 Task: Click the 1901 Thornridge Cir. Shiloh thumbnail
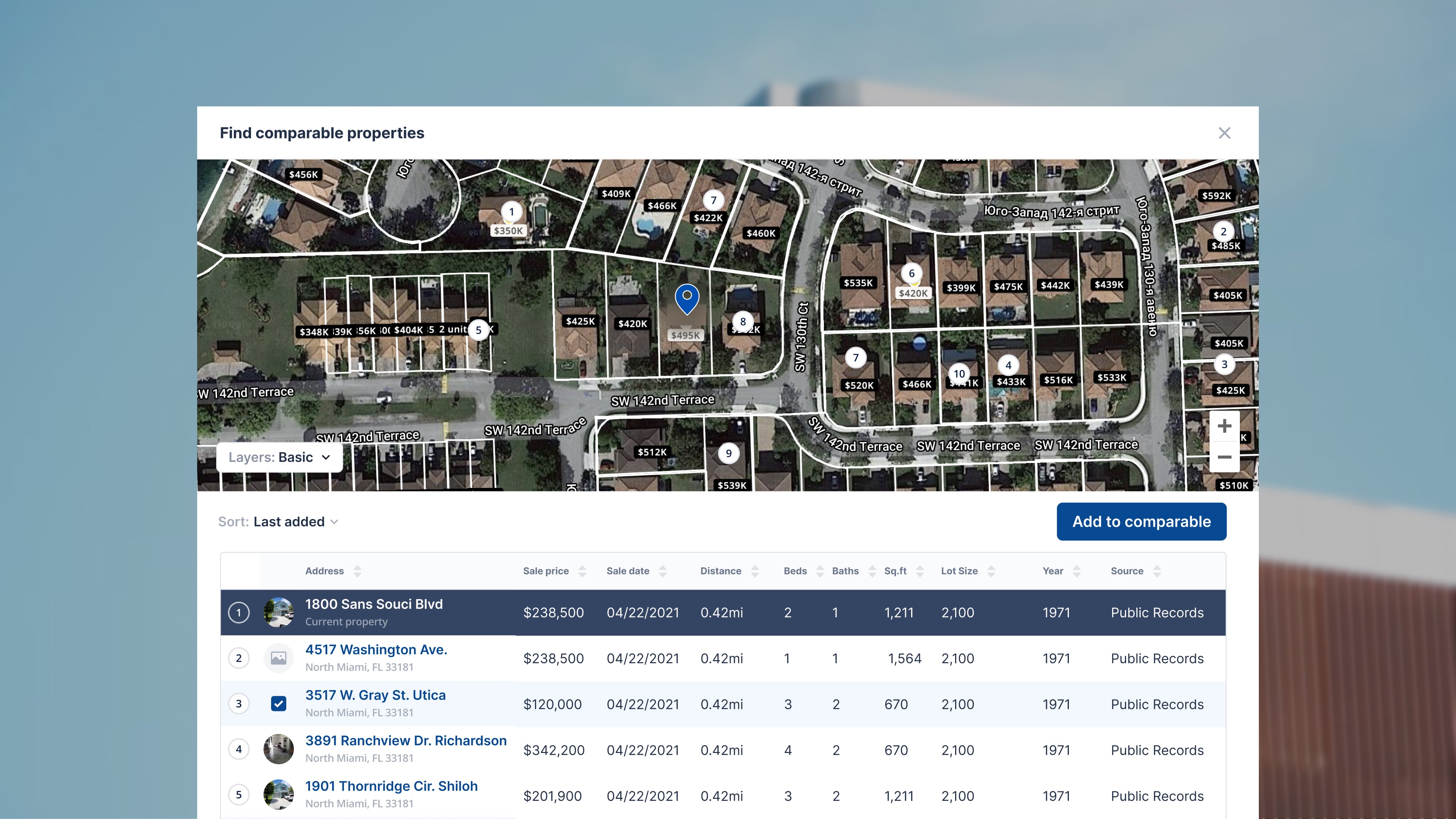278,795
